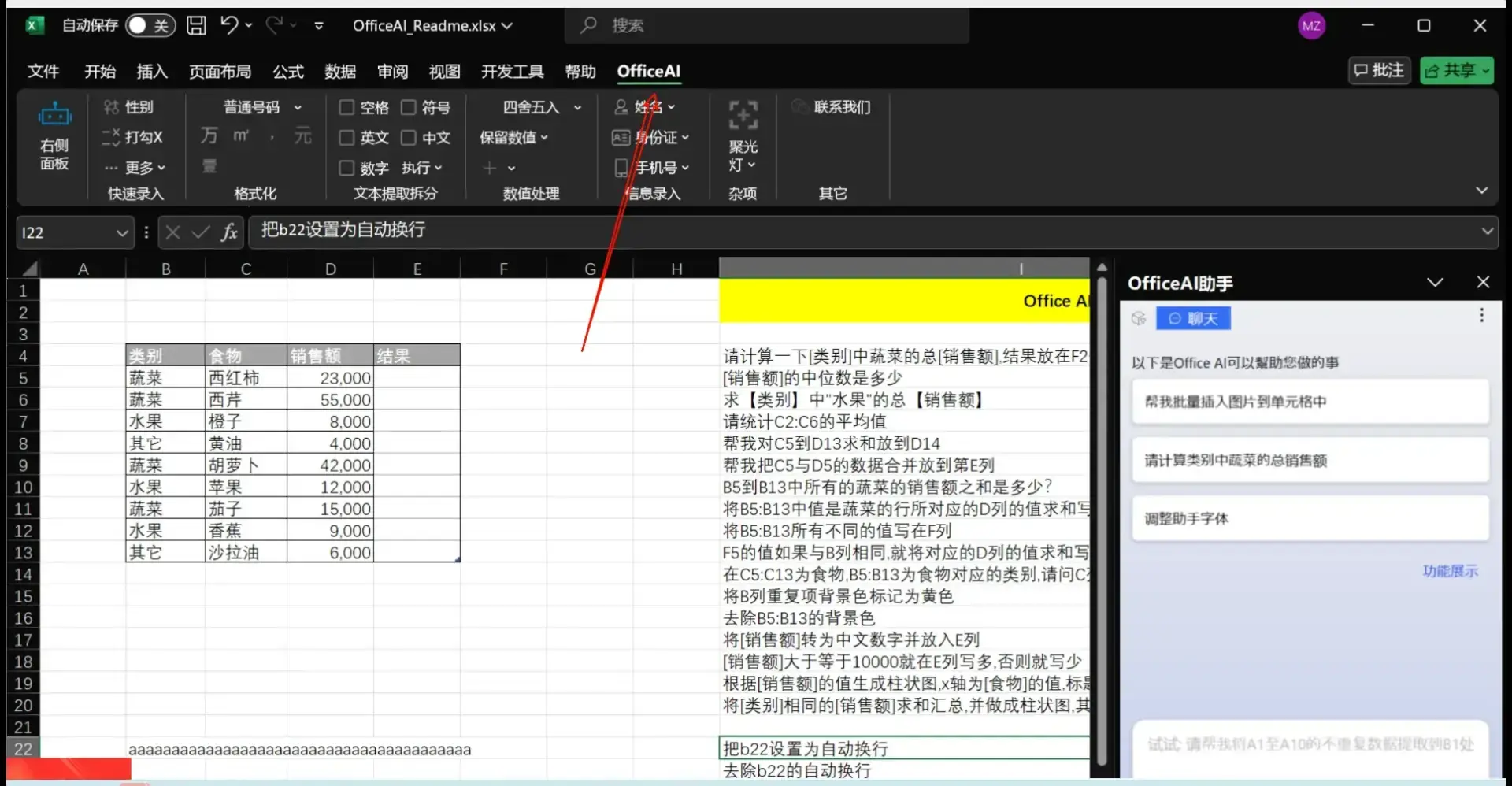Expand the 四舍五入 dropdown

[577, 106]
